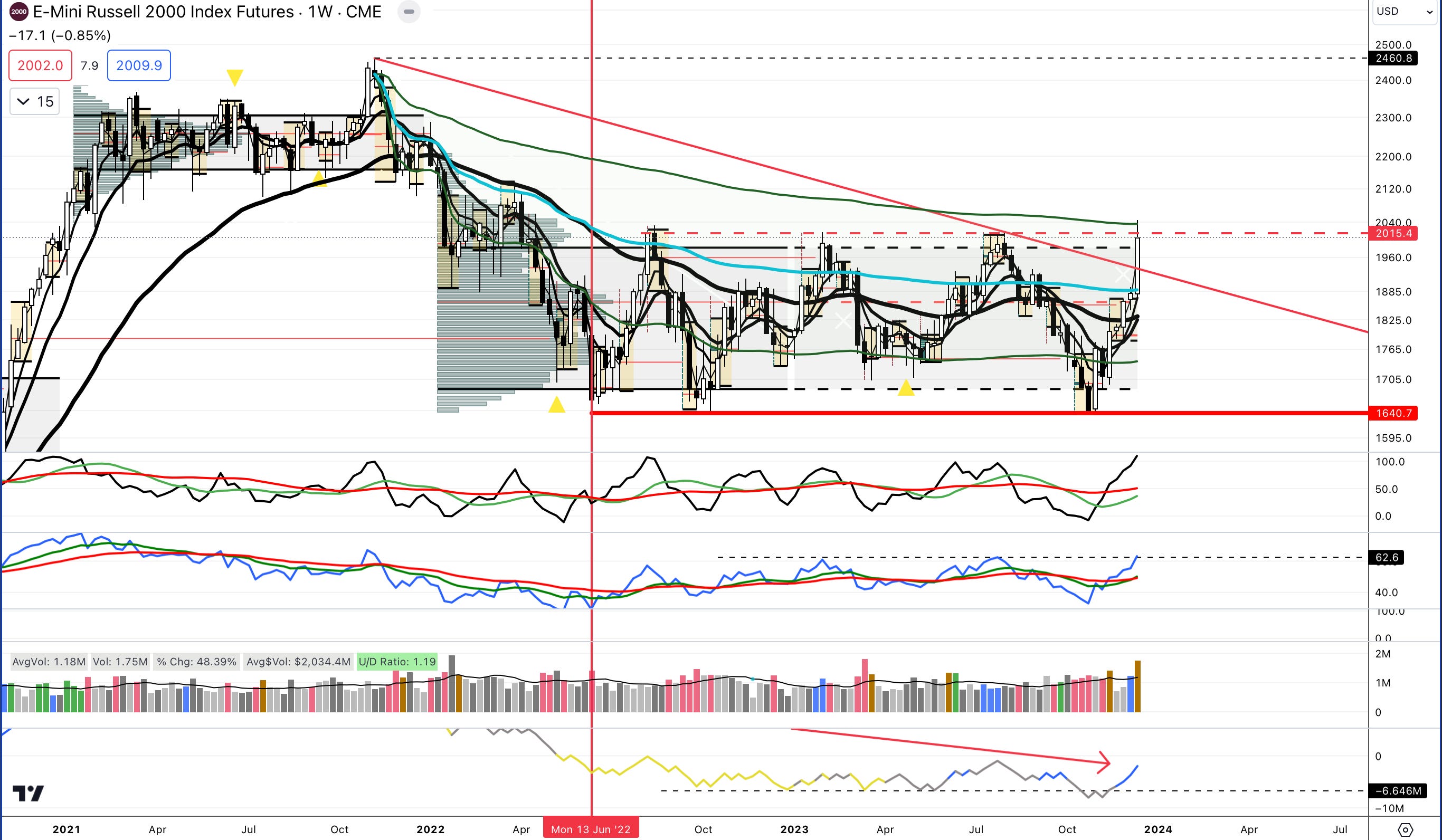
Task: Click the % Chg: 48.39% stat
Action: point(196,662)
